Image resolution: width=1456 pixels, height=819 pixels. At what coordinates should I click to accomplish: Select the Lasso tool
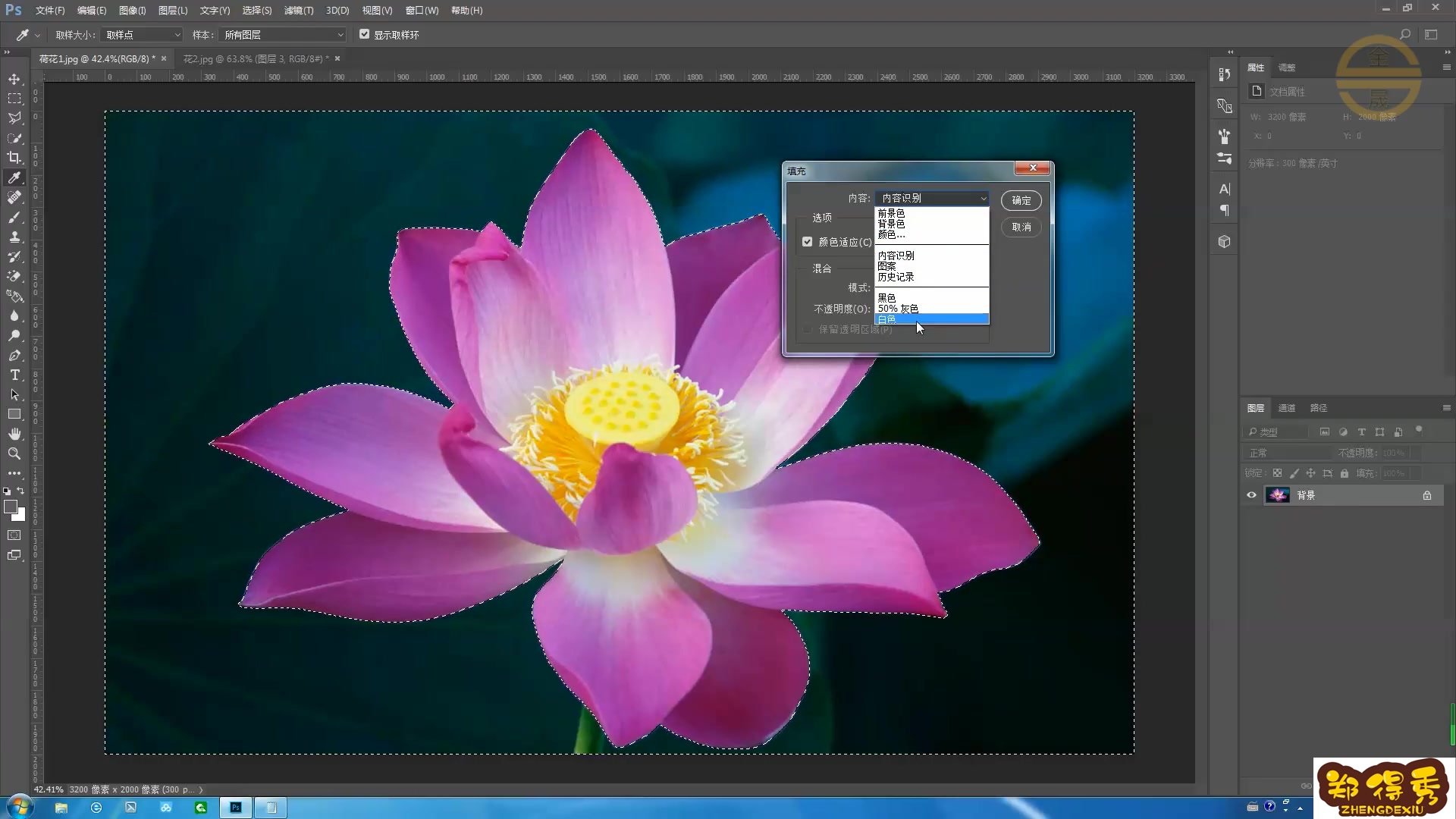click(x=14, y=118)
